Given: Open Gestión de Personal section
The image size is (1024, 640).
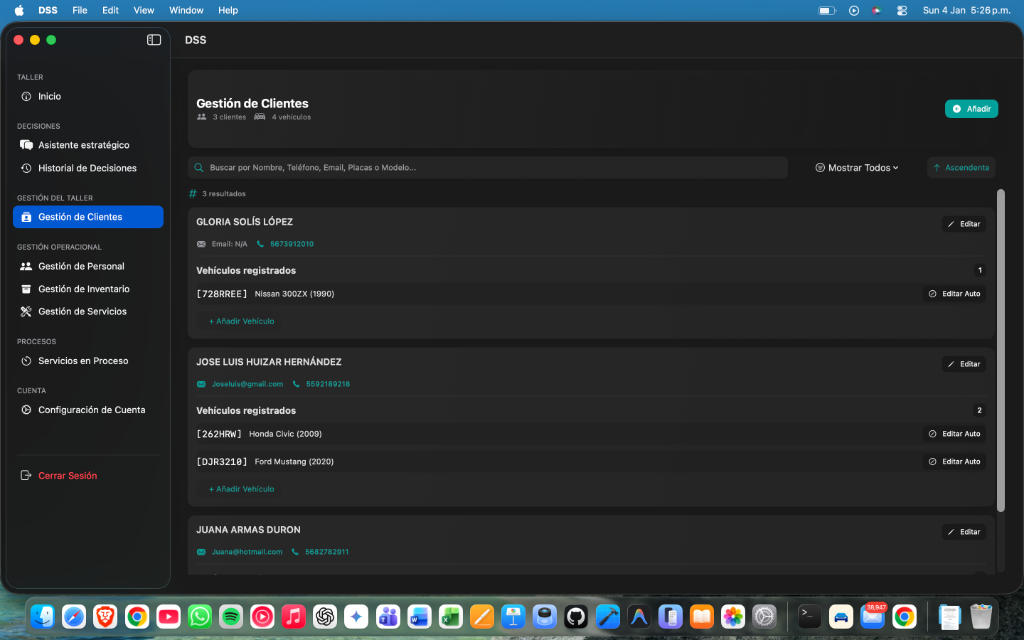Looking at the screenshot, I should coord(81,266).
